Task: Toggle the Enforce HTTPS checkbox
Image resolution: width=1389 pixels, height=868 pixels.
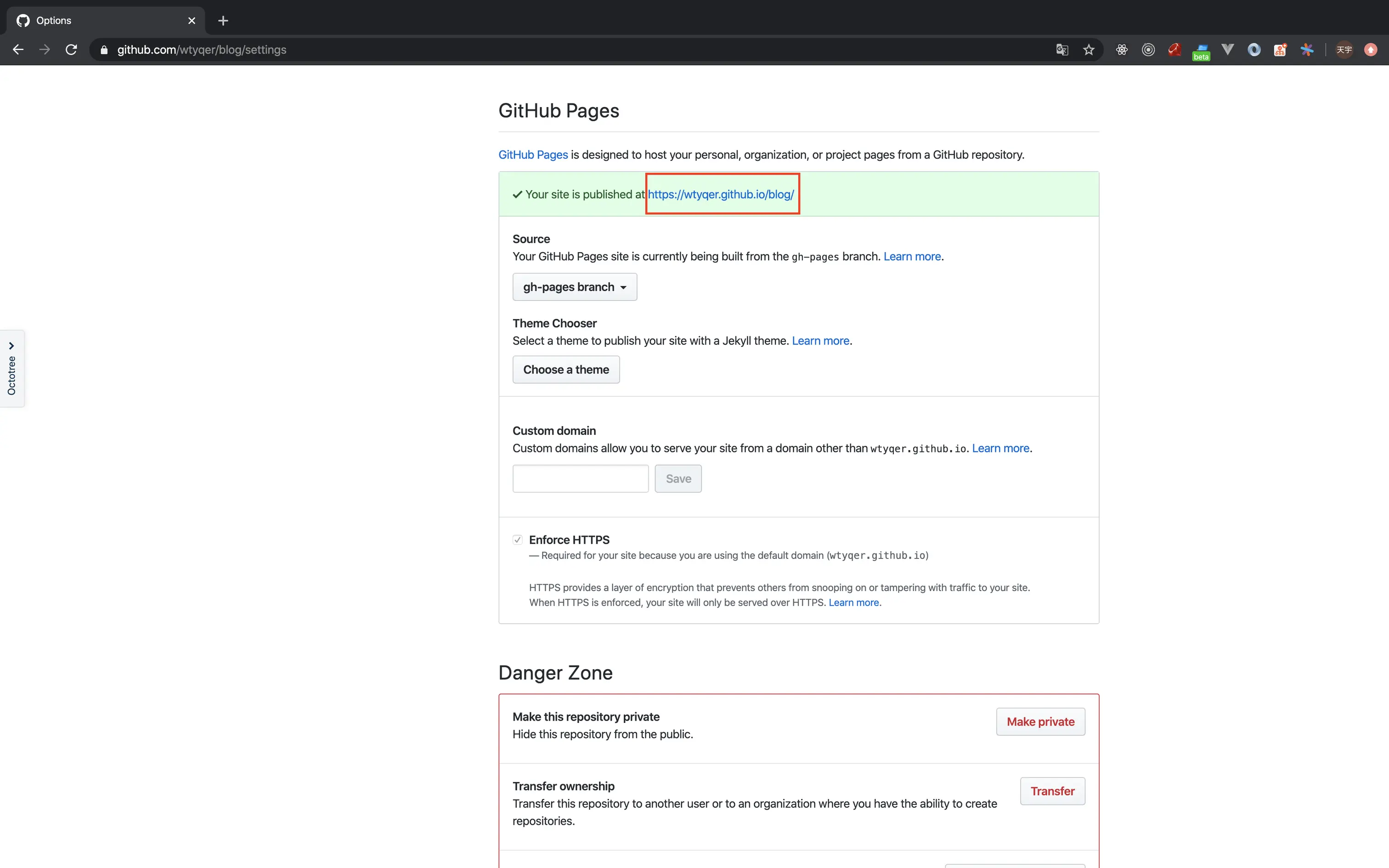Action: 517,540
